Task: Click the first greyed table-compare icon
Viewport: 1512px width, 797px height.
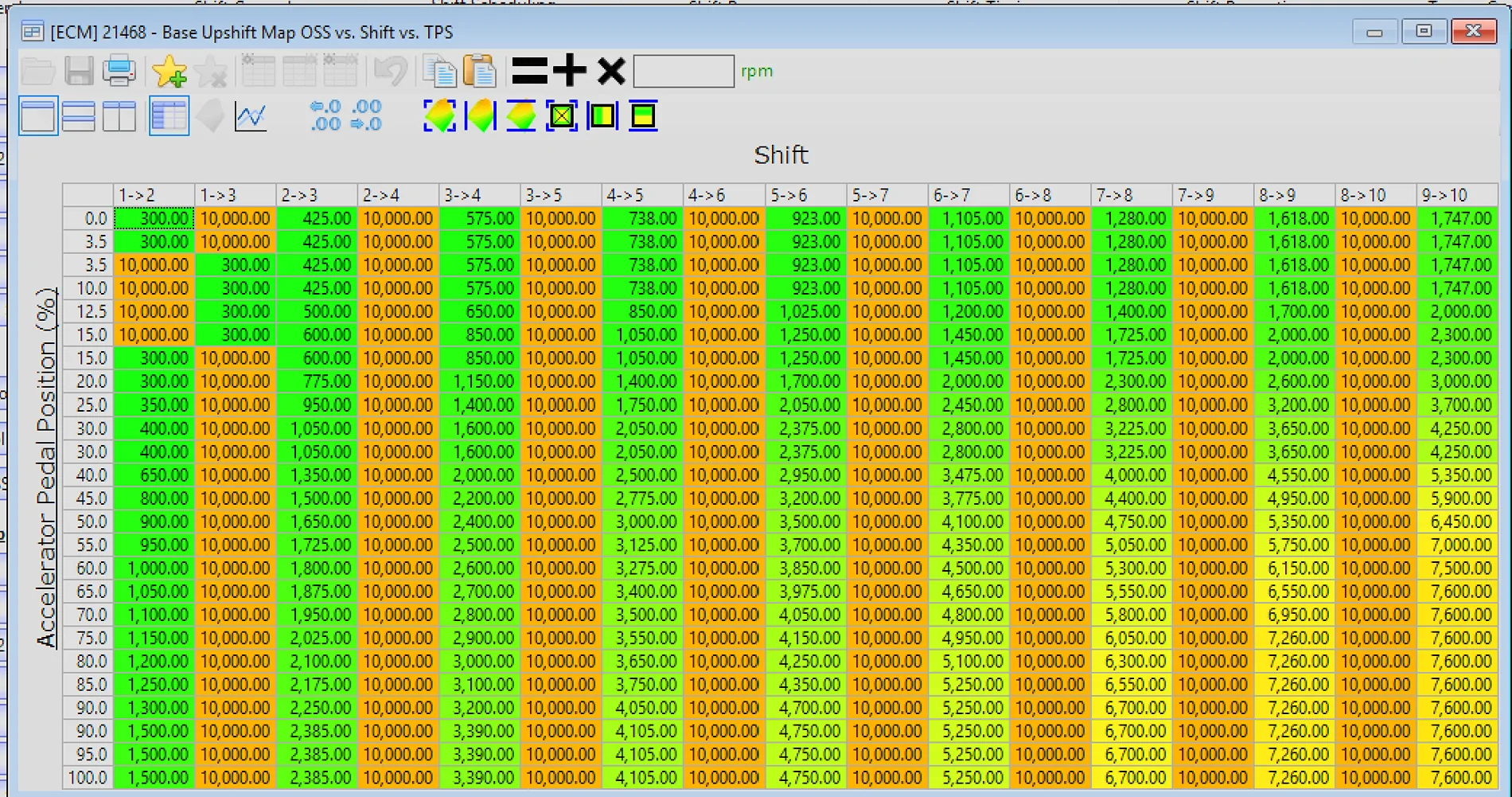Action: coord(258,71)
